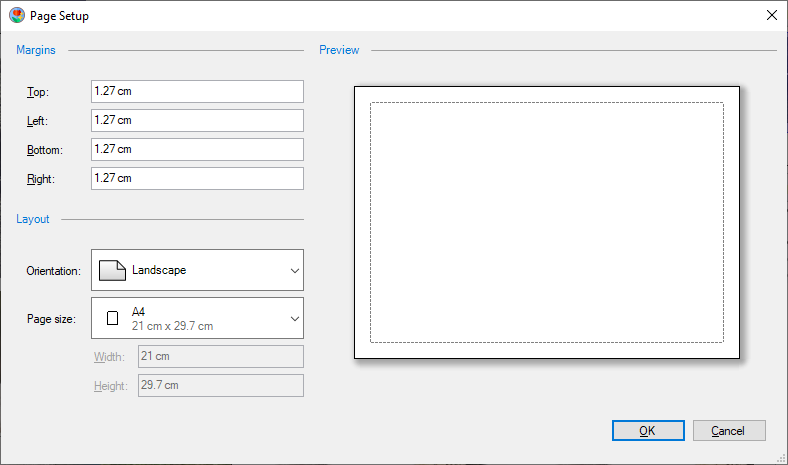The height and width of the screenshot is (465, 788).
Task: Click the Landscape page icon in Orientation
Action: 113,270
